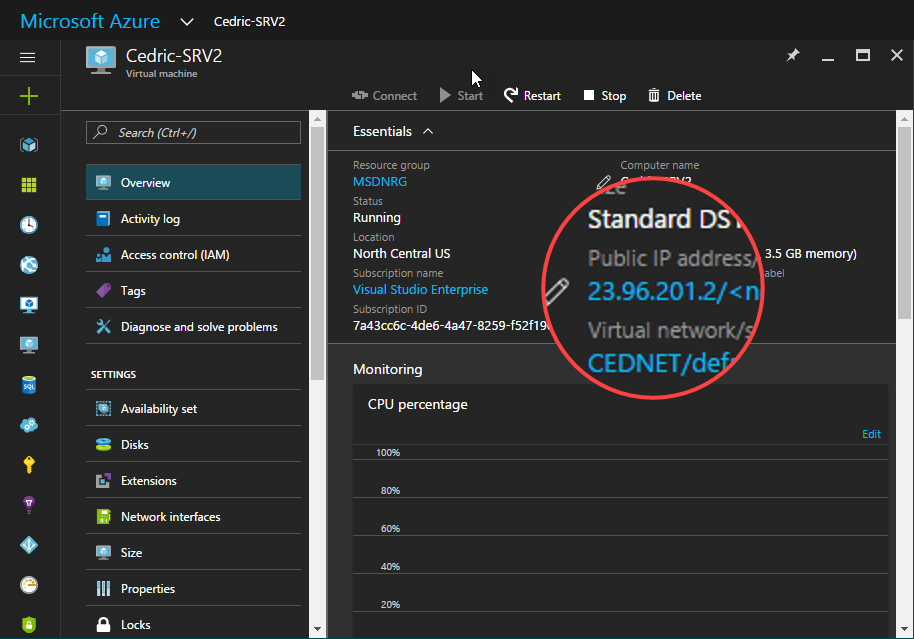The image size is (914, 639).
Task: Open the Overview menu item
Action: (194, 182)
